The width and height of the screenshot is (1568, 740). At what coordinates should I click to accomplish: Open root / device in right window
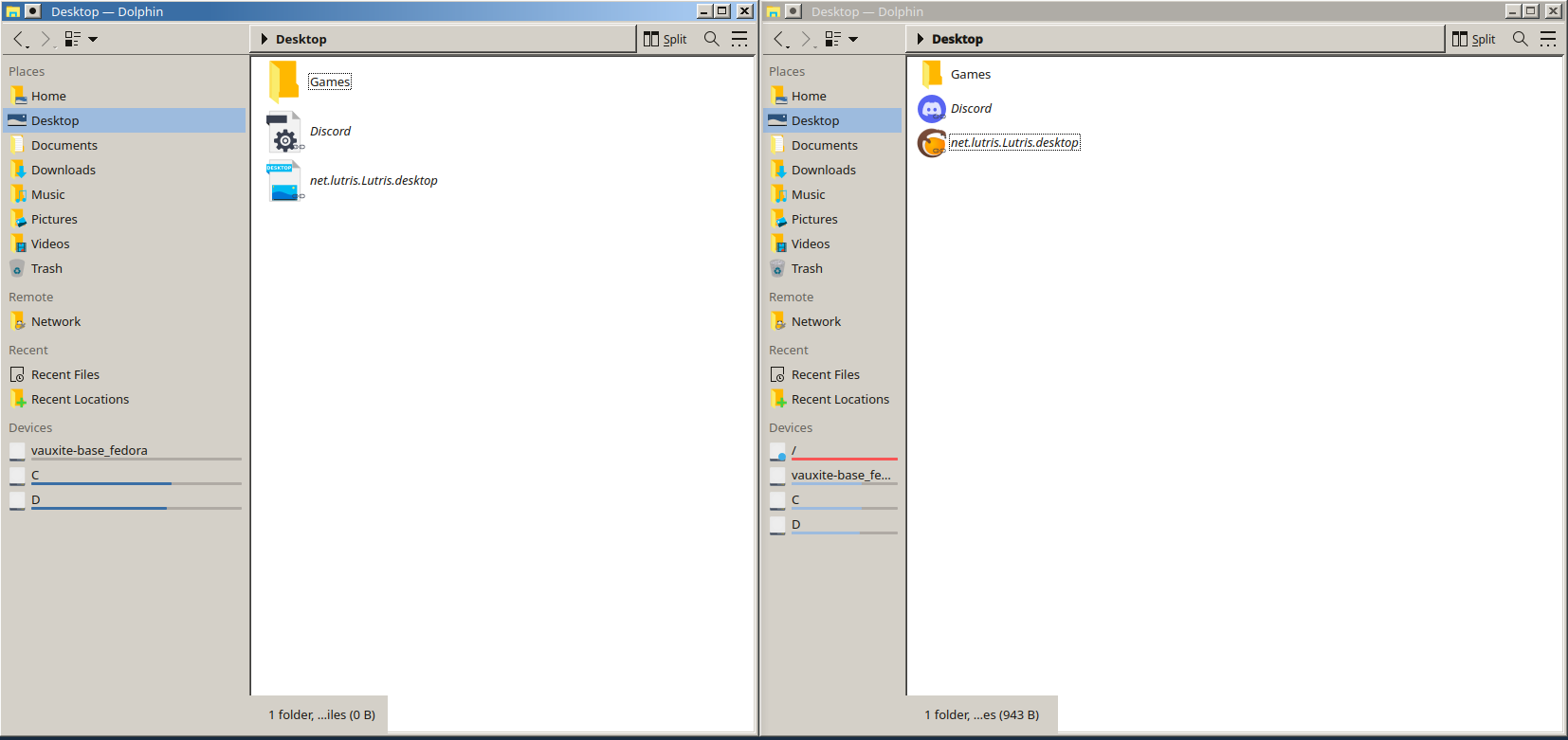[833, 451]
